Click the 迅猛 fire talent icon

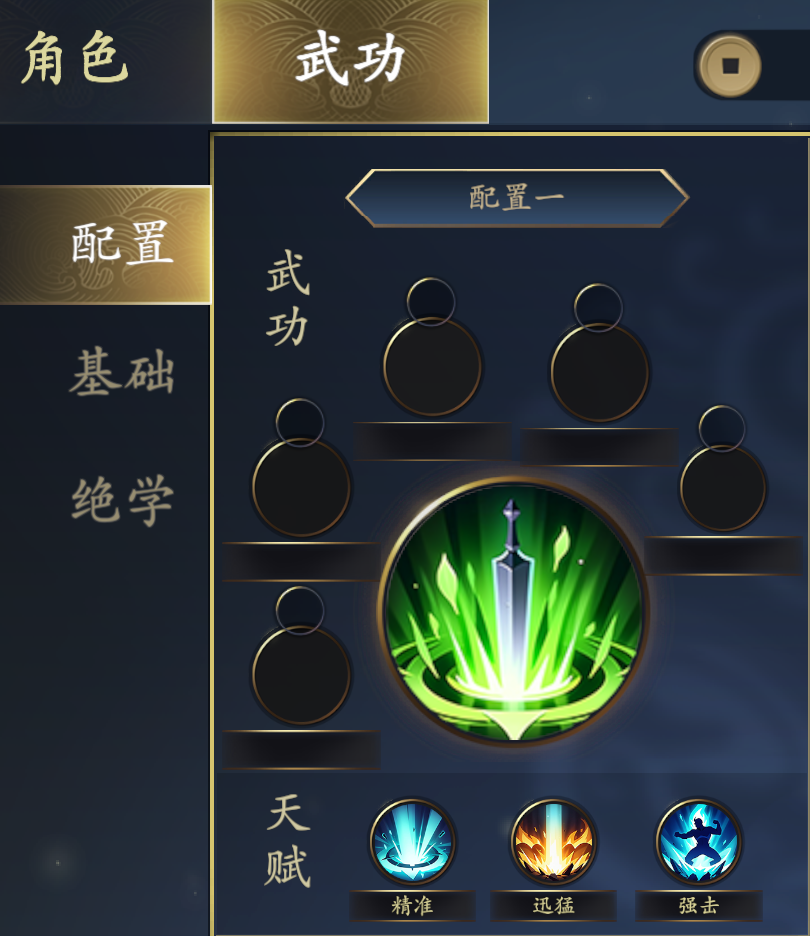click(554, 842)
